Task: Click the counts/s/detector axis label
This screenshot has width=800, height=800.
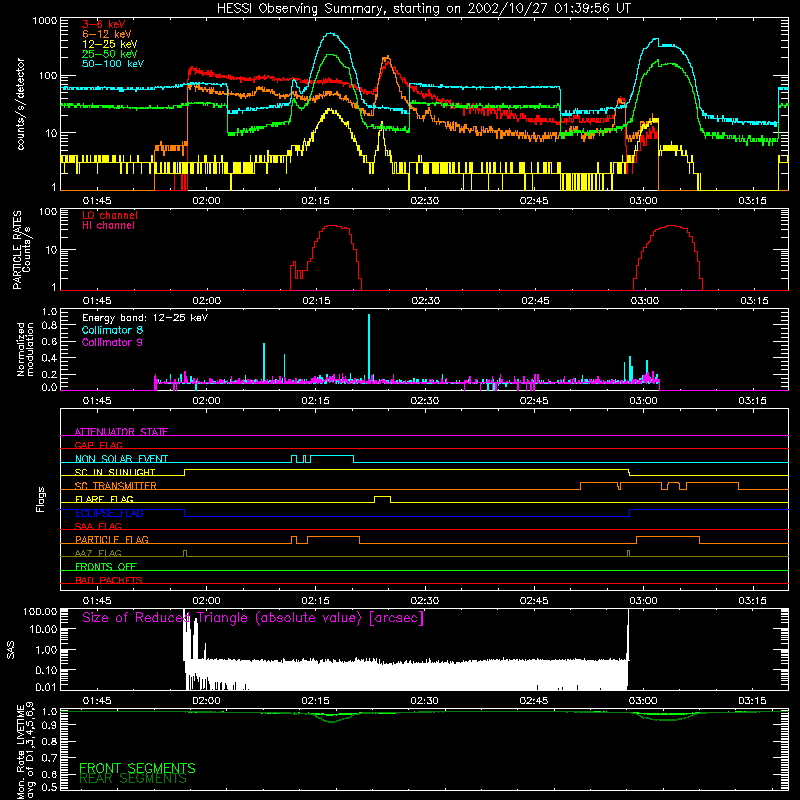Action: [21, 104]
